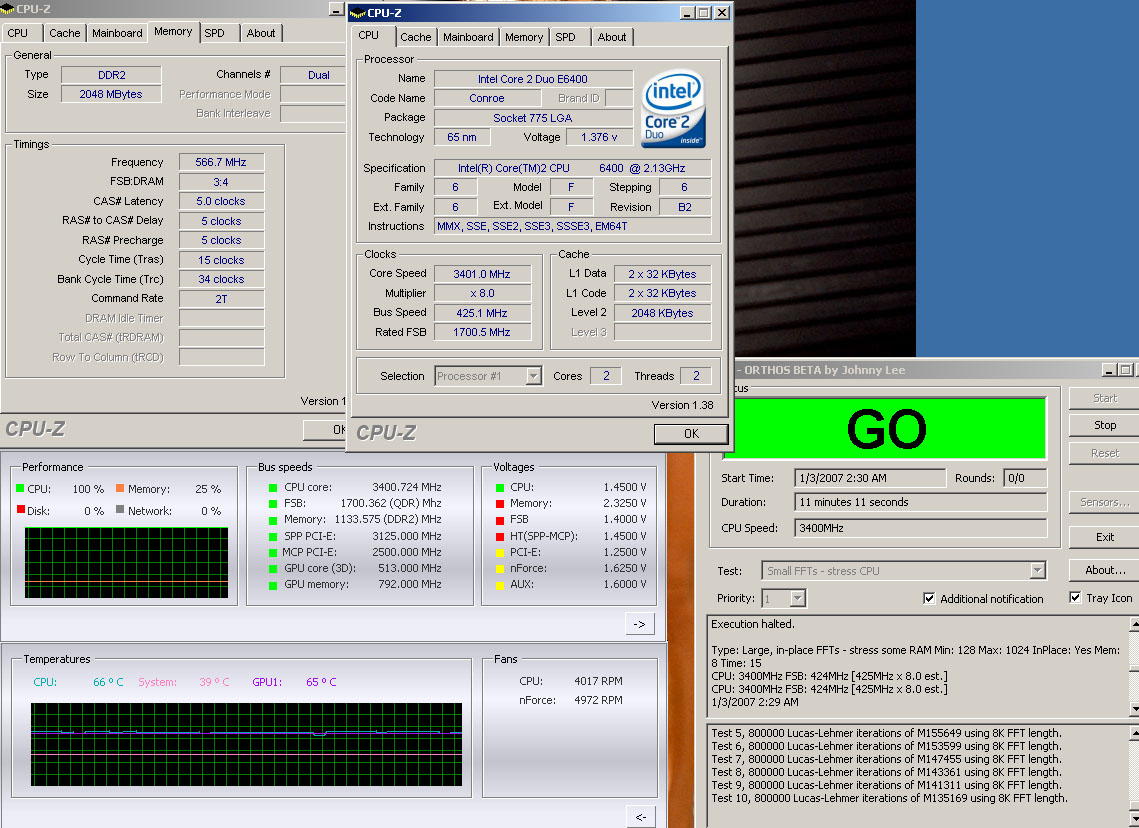Click the red Memory voltage indicator
Screen dimensions: 1139x828
(x=500, y=504)
